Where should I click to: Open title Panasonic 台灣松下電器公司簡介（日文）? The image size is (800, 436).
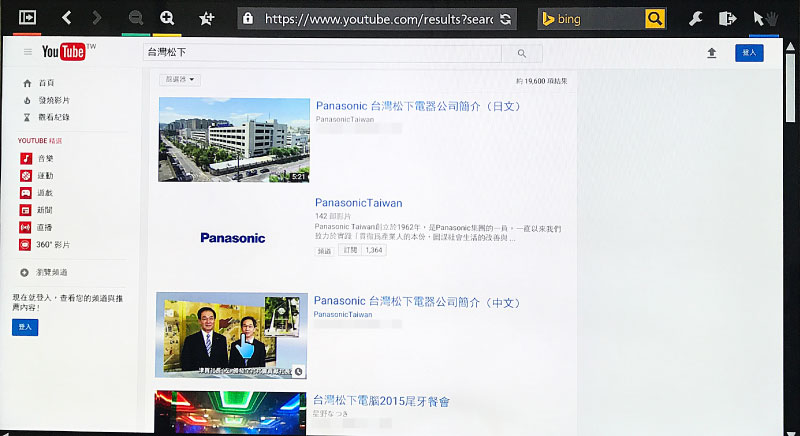pyautogui.click(x=418, y=106)
